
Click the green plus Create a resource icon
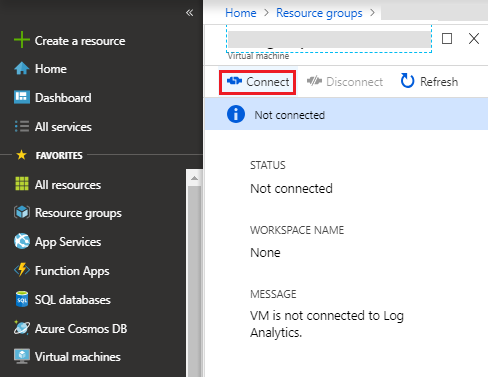pyautogui.click(x=22, y=40)
